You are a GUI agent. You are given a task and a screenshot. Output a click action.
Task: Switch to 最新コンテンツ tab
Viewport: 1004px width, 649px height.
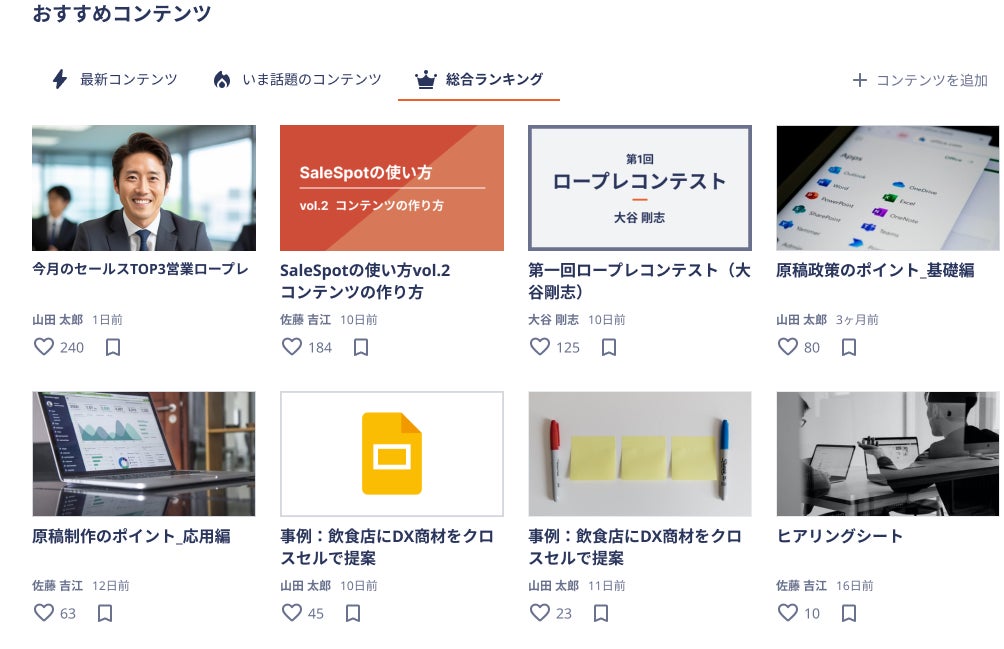click(x=115, y=79)
